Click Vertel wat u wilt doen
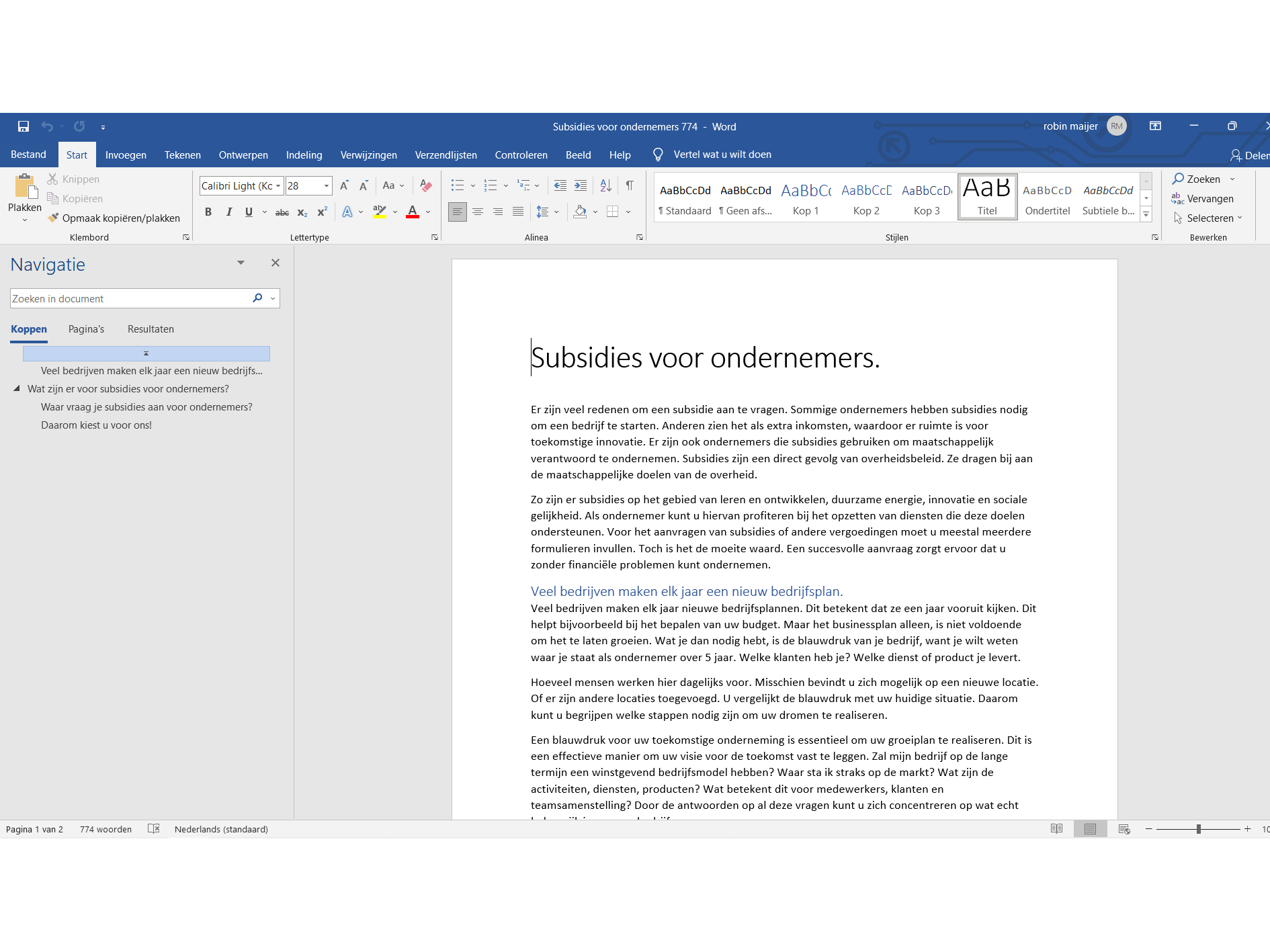Image resolution: width=1270 pixels, height=952 pixels. [x=722, y=155]
